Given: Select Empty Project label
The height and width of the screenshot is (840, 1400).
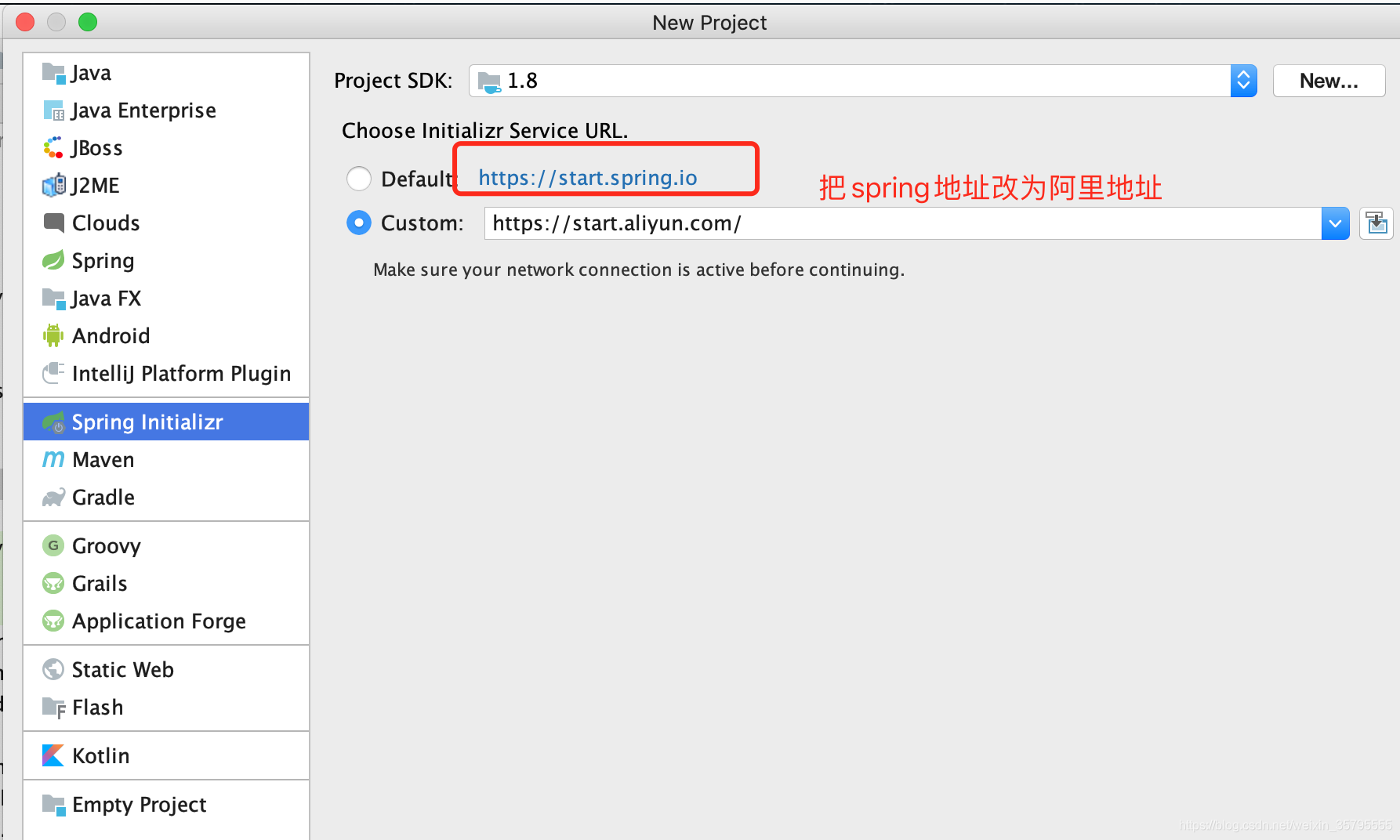Looking at the screenshot, I should 139,805.
